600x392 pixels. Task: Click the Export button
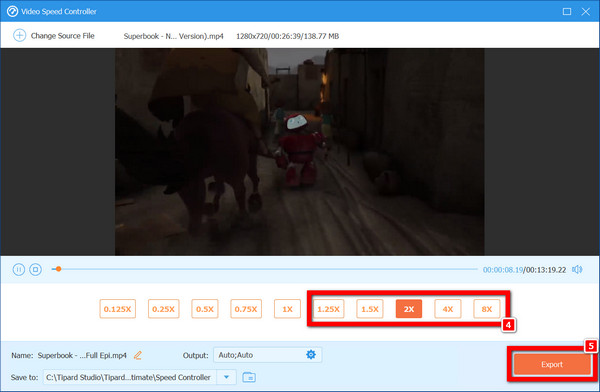pyautogui.click(x=552, y=364)
